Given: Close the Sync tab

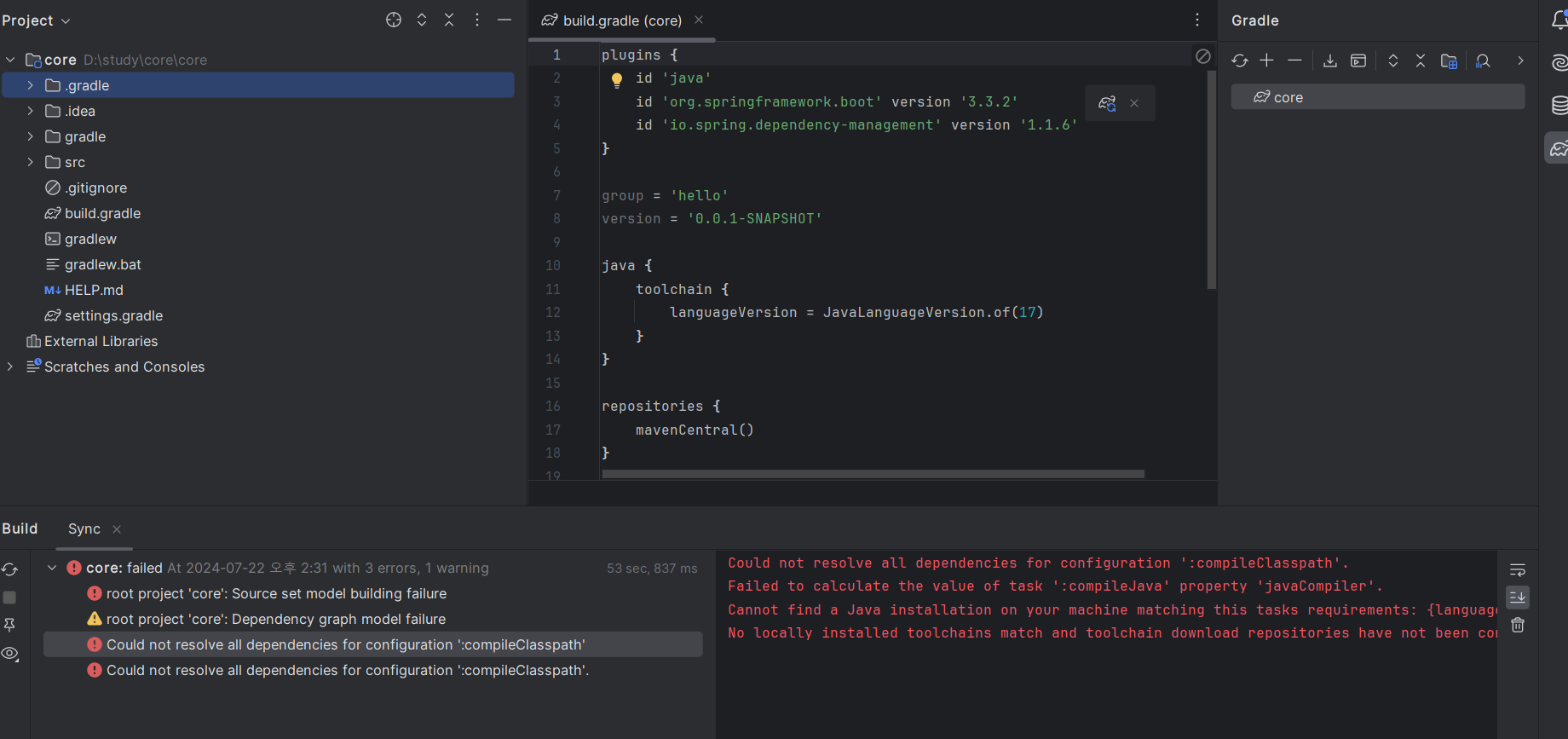Looking at the screenshot, I should coord(117,529).
